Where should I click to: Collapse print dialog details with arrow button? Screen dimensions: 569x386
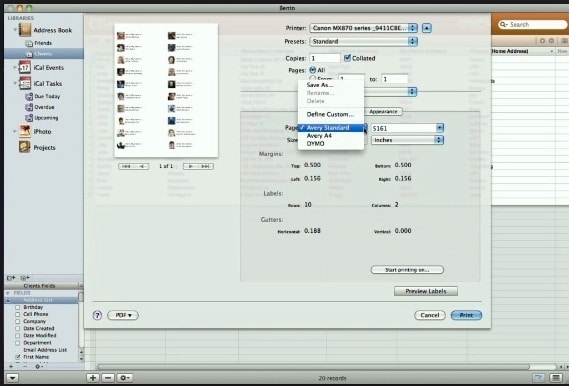(x=427, y=28)
